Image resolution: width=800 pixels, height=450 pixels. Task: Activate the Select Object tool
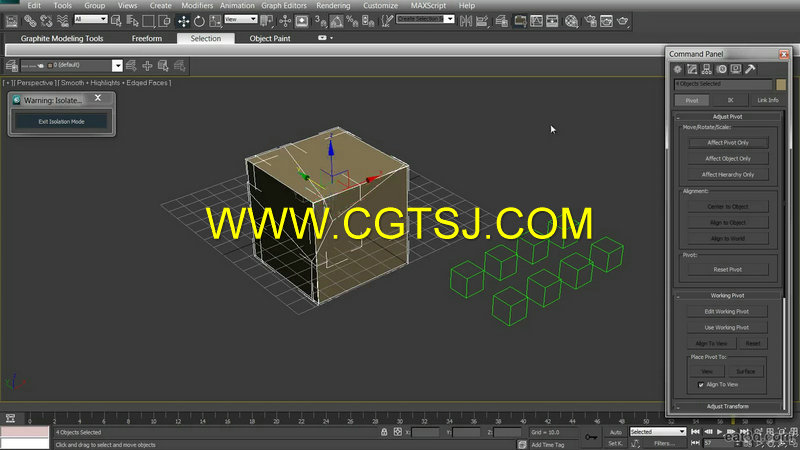116,21
